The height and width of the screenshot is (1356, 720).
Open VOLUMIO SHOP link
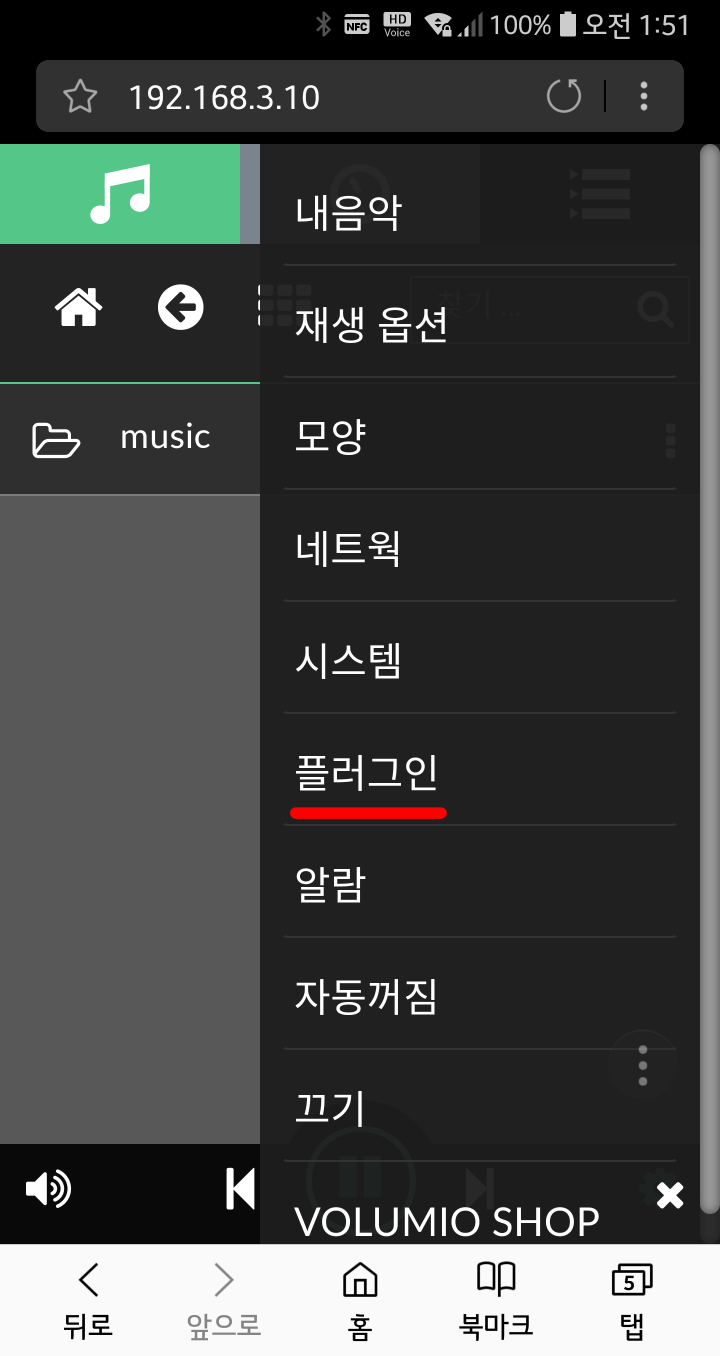tap(447, 1221)
